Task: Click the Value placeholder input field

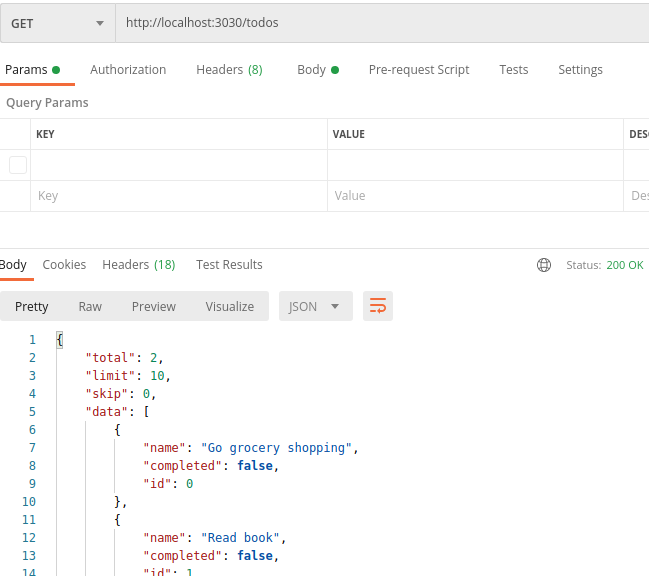Action: coord(475,196)
